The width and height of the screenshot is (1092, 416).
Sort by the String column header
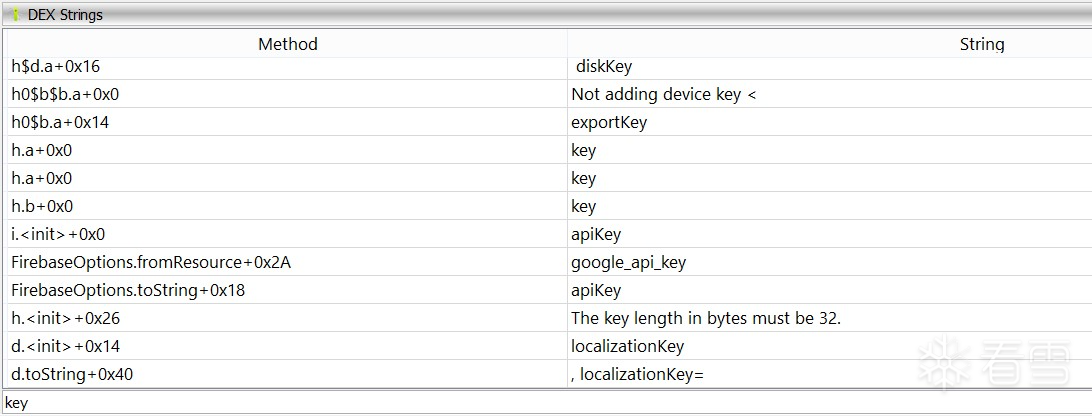[981, 44]
